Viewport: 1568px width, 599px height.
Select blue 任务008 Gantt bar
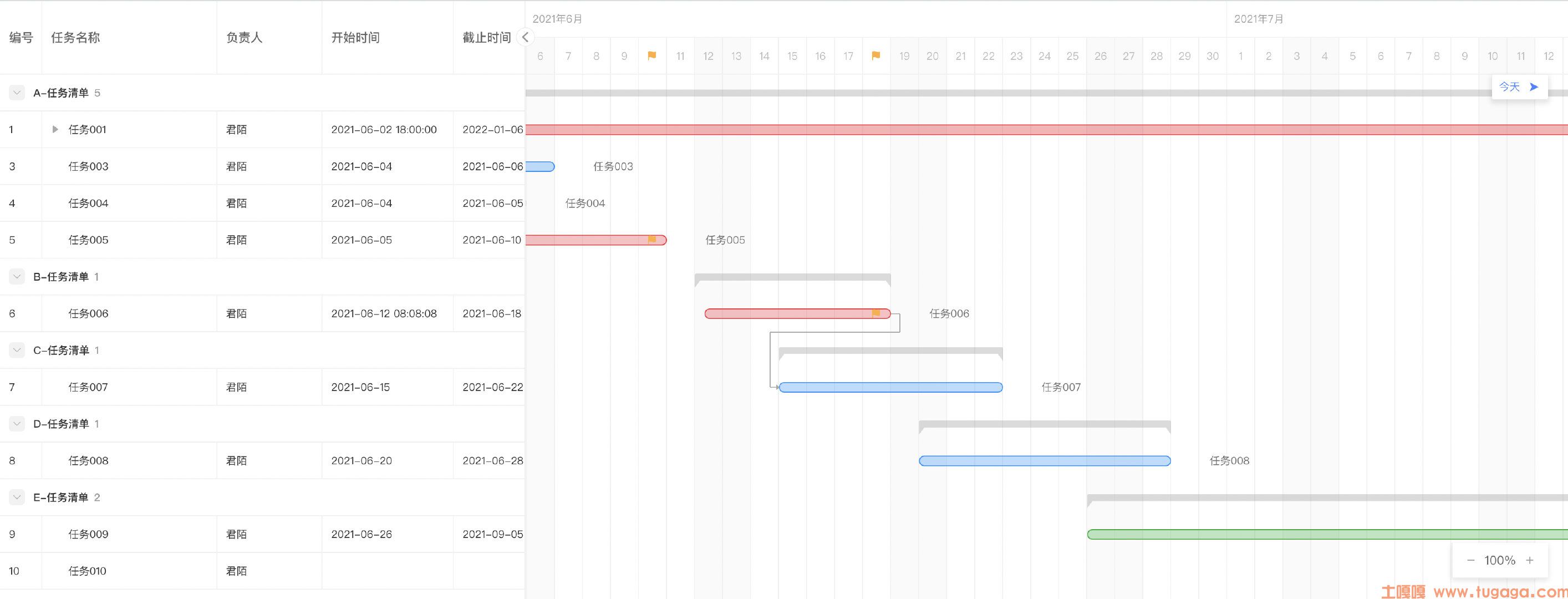click(x=1045, y=461)
